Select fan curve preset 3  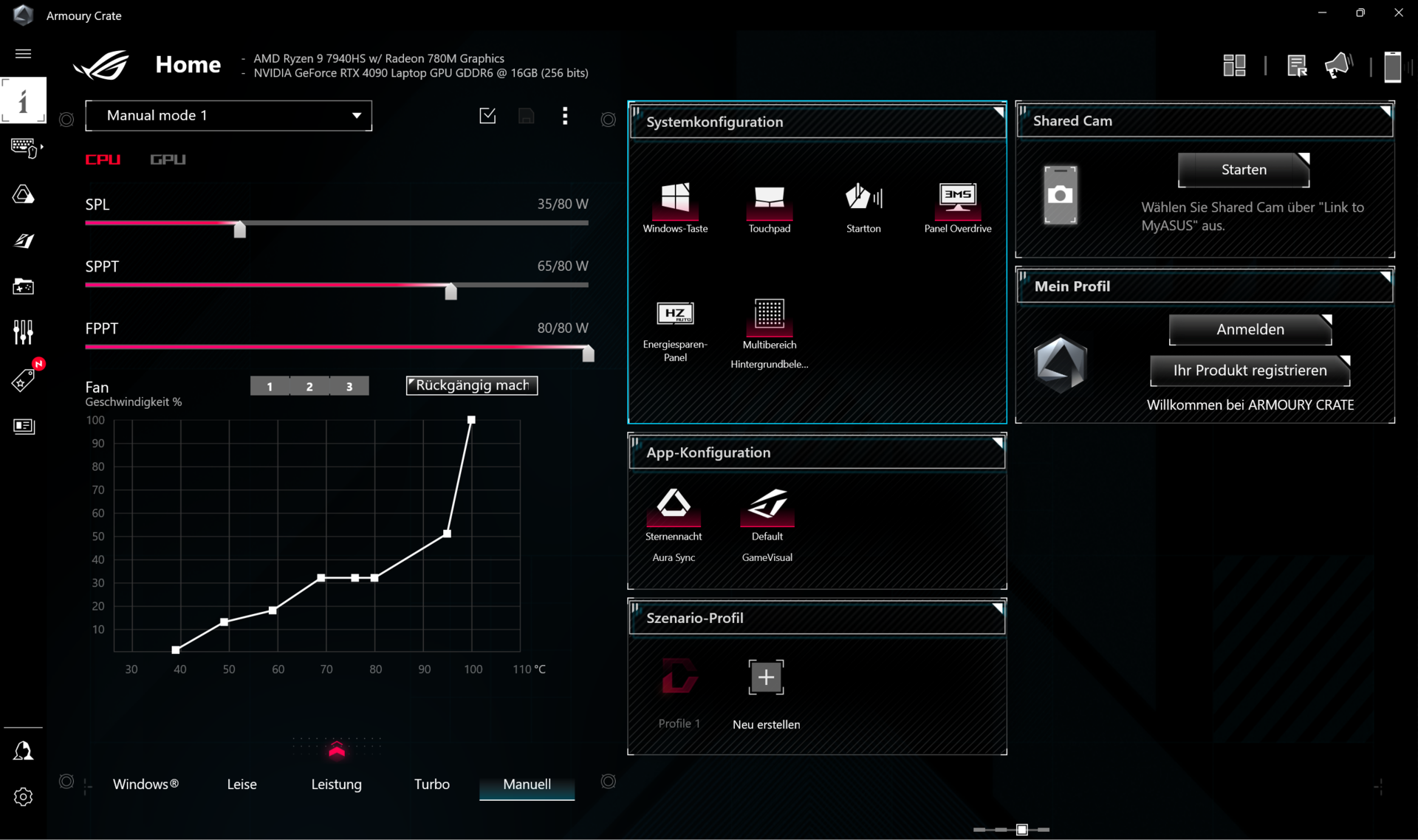tap(349, 386)
